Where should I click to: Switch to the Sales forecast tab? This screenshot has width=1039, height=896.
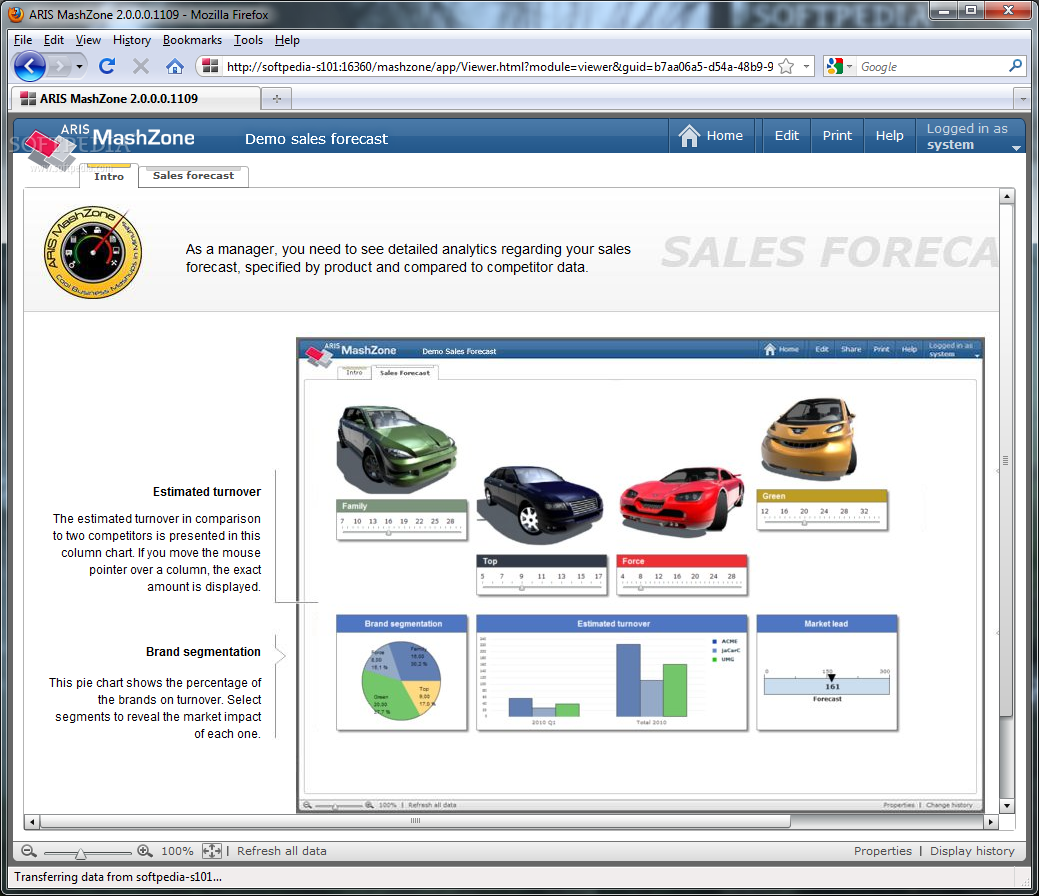tap(193, 176)
